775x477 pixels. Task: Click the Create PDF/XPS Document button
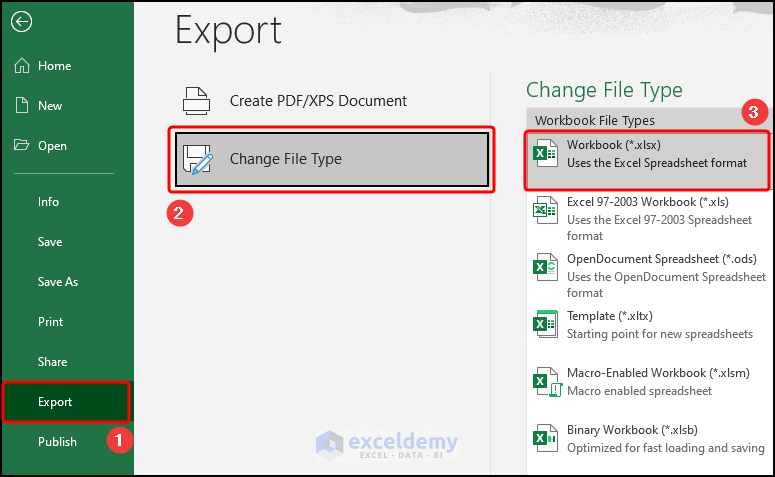(318, 101)
